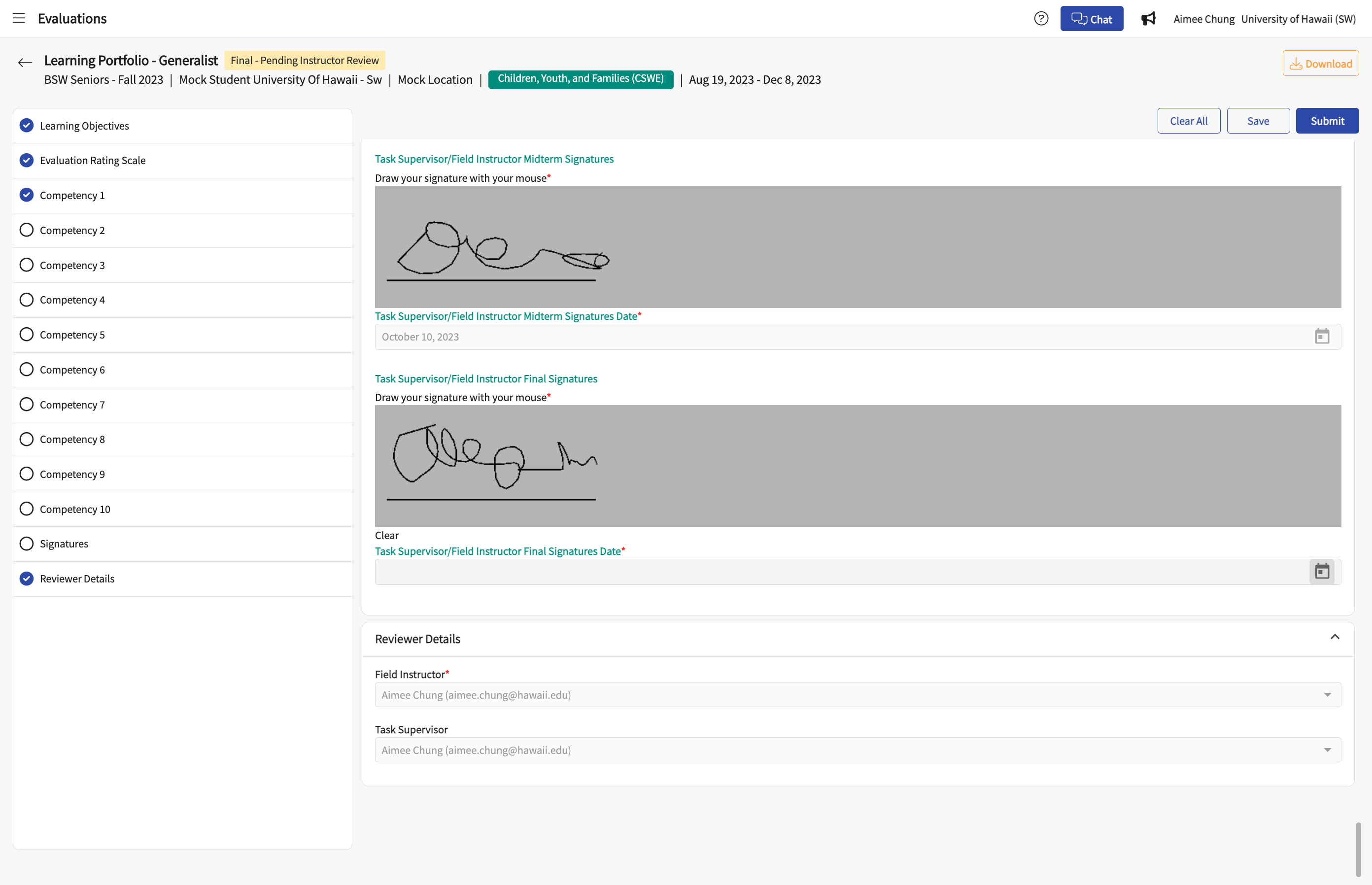Click University of Hawaii (SW) label

[x=1298, y=19]
